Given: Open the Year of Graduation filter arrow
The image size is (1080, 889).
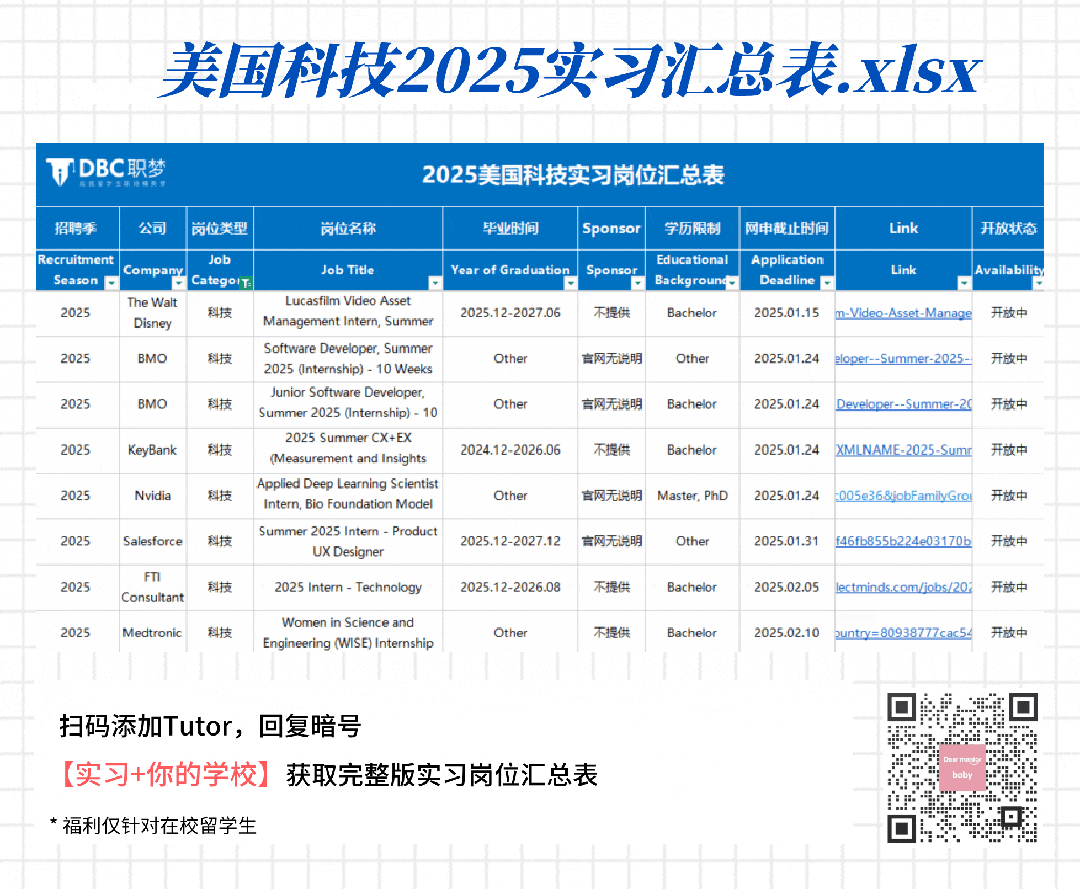Looking at the screenshot, I should pyautogui.click(x=570, y=282).
